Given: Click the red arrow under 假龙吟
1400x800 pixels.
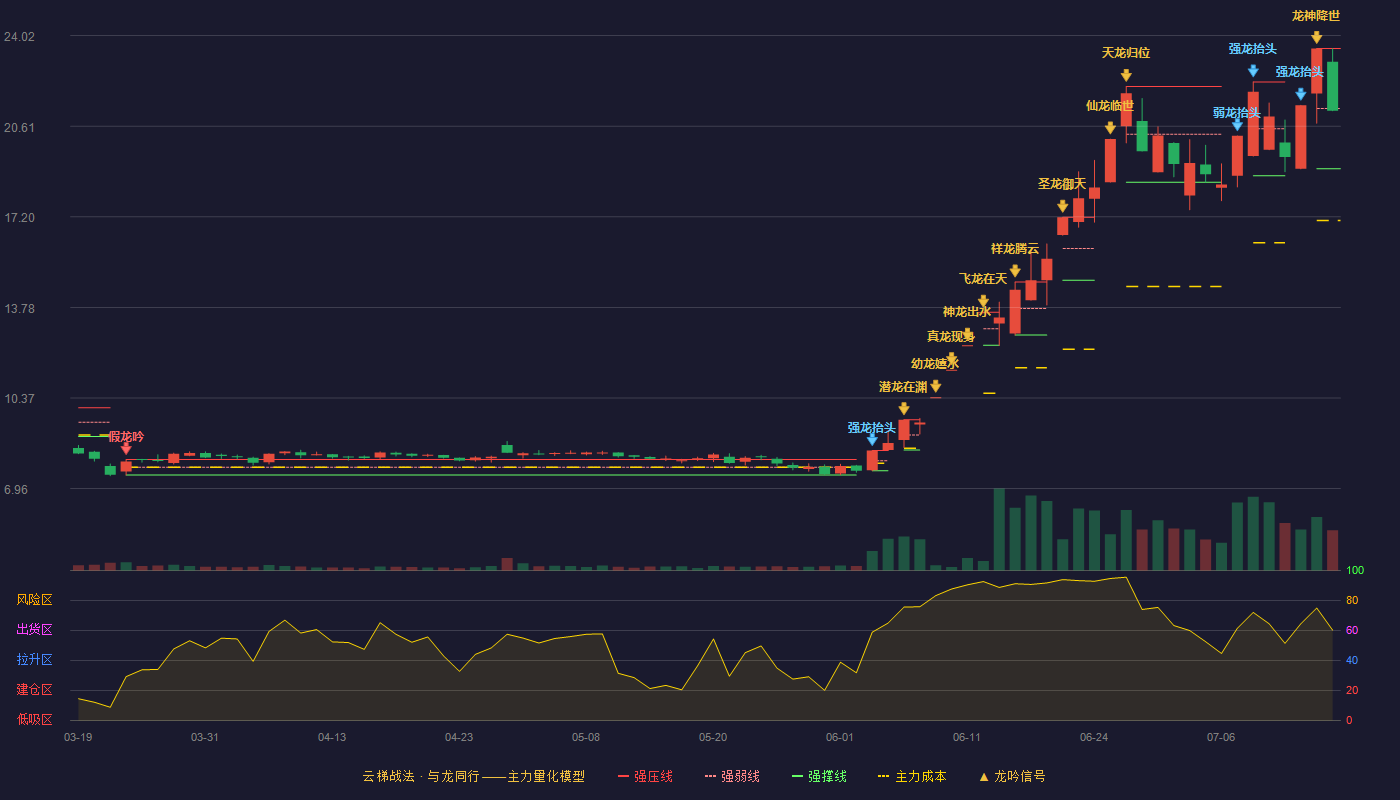Looking at the screenshot, I should coord(126,449).
